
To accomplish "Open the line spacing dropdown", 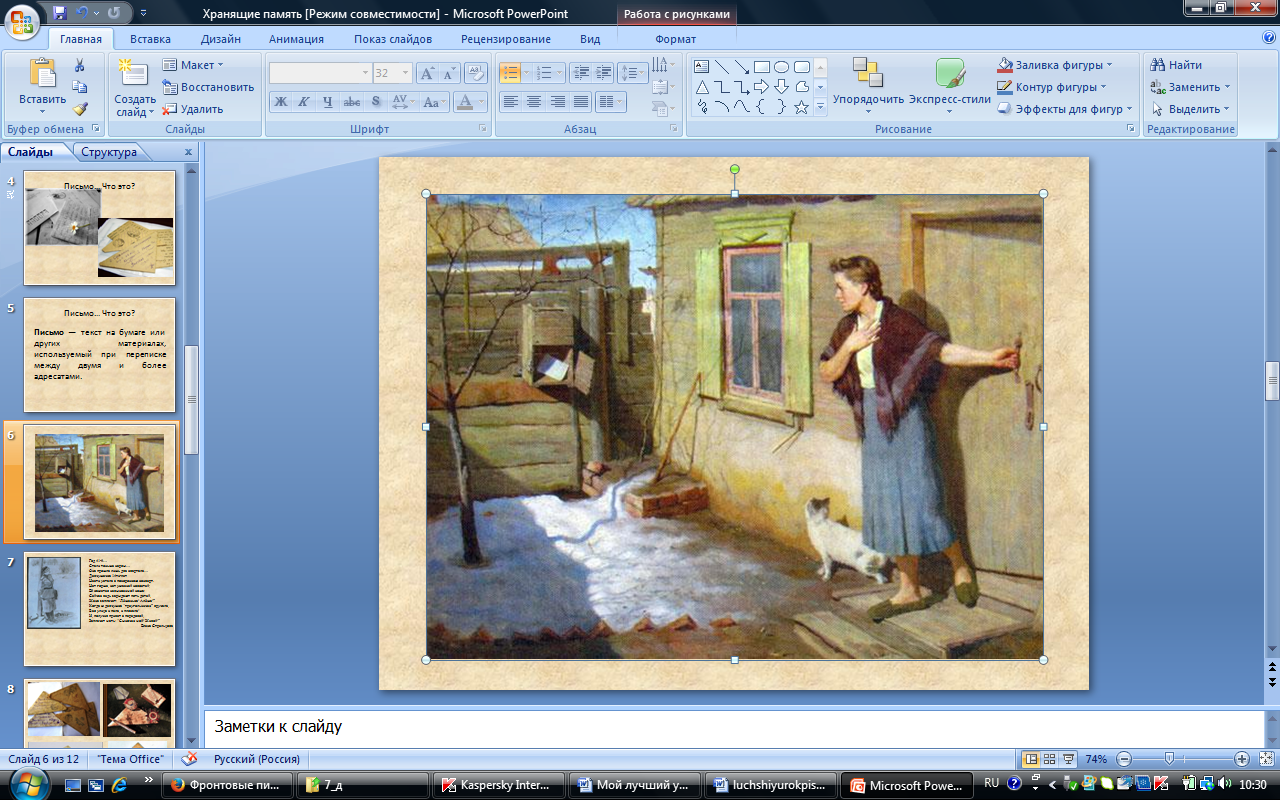I will [x=632, y=73].
